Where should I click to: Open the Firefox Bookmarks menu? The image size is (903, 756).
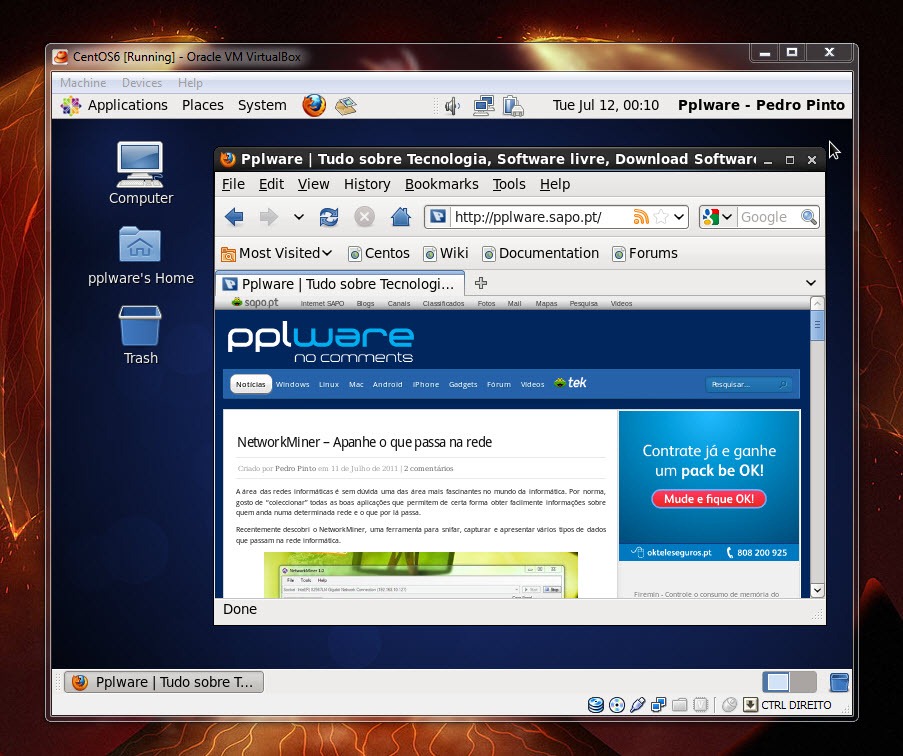pos(442,184)
